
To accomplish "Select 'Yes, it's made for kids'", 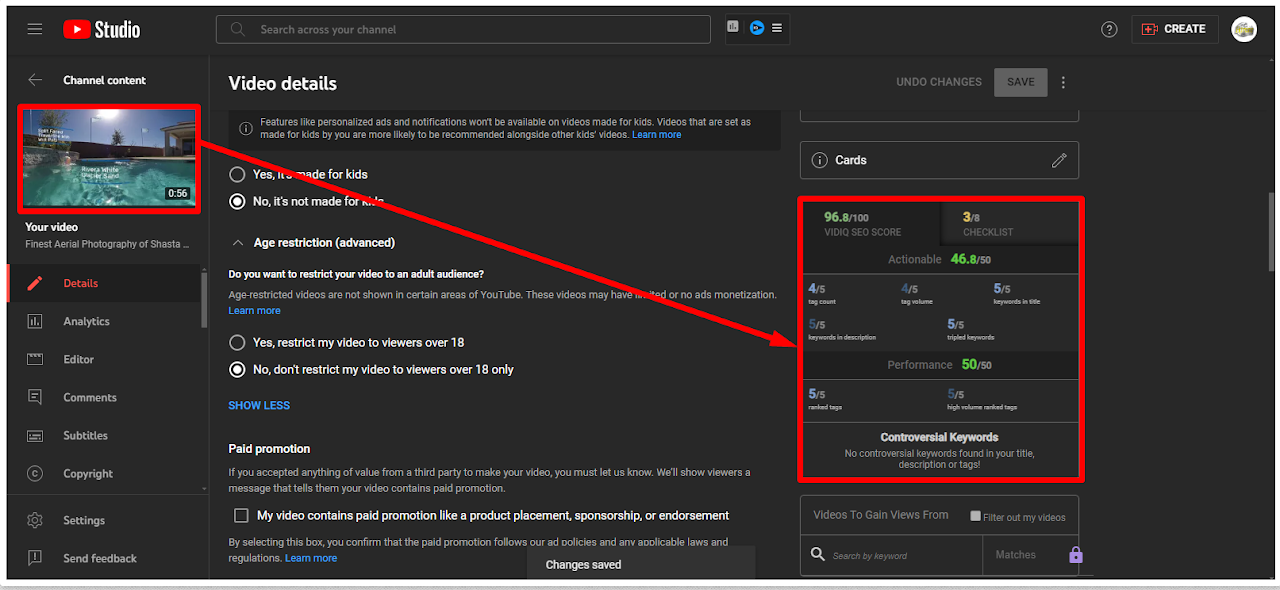I will click(x=237, y=174).
